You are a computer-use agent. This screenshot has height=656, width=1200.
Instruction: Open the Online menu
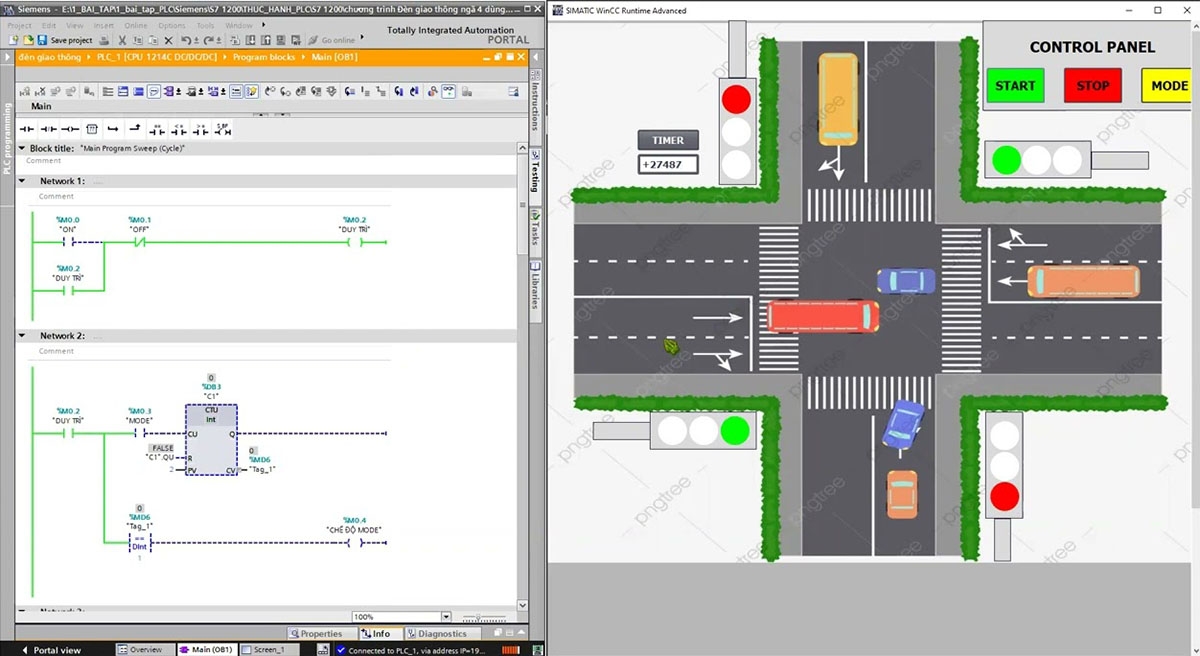pyautogui.click(x=136, y=25)
